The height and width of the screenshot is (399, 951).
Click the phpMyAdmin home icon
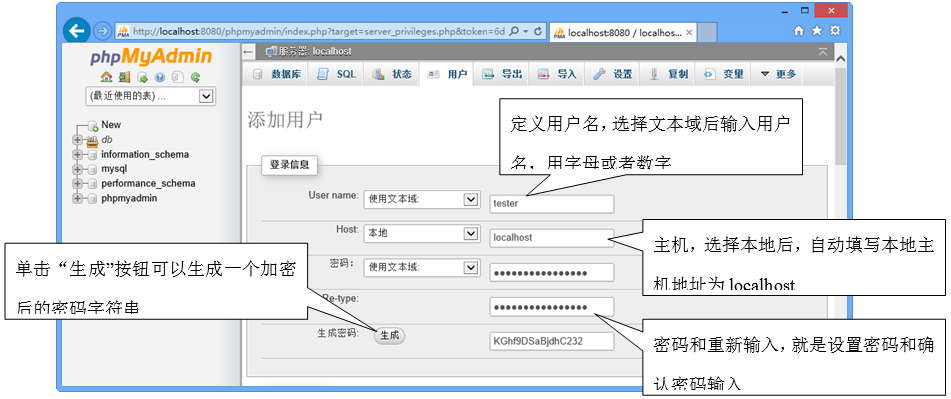[107, 77]
